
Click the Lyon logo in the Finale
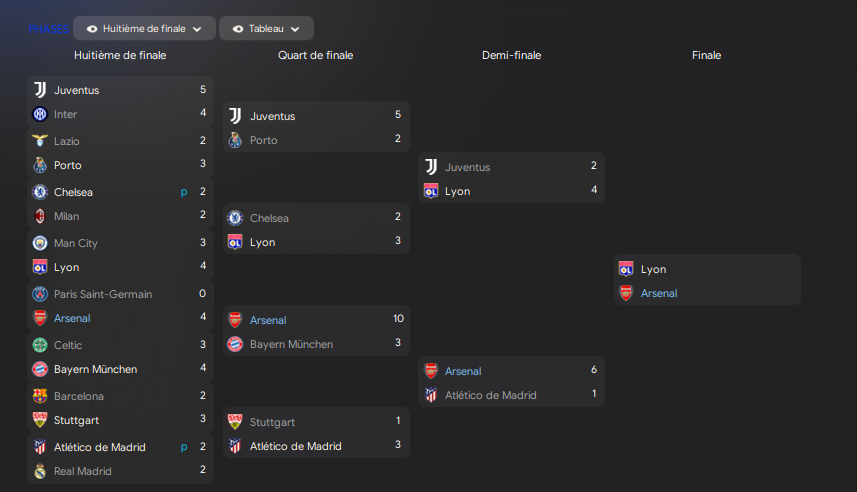626,269
